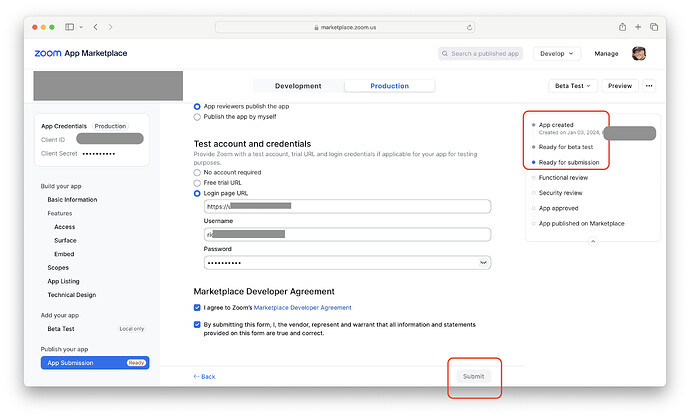The height and width of the screenshot is (418, 690).
Task: Open Access under Features
Action: (65, 227)
